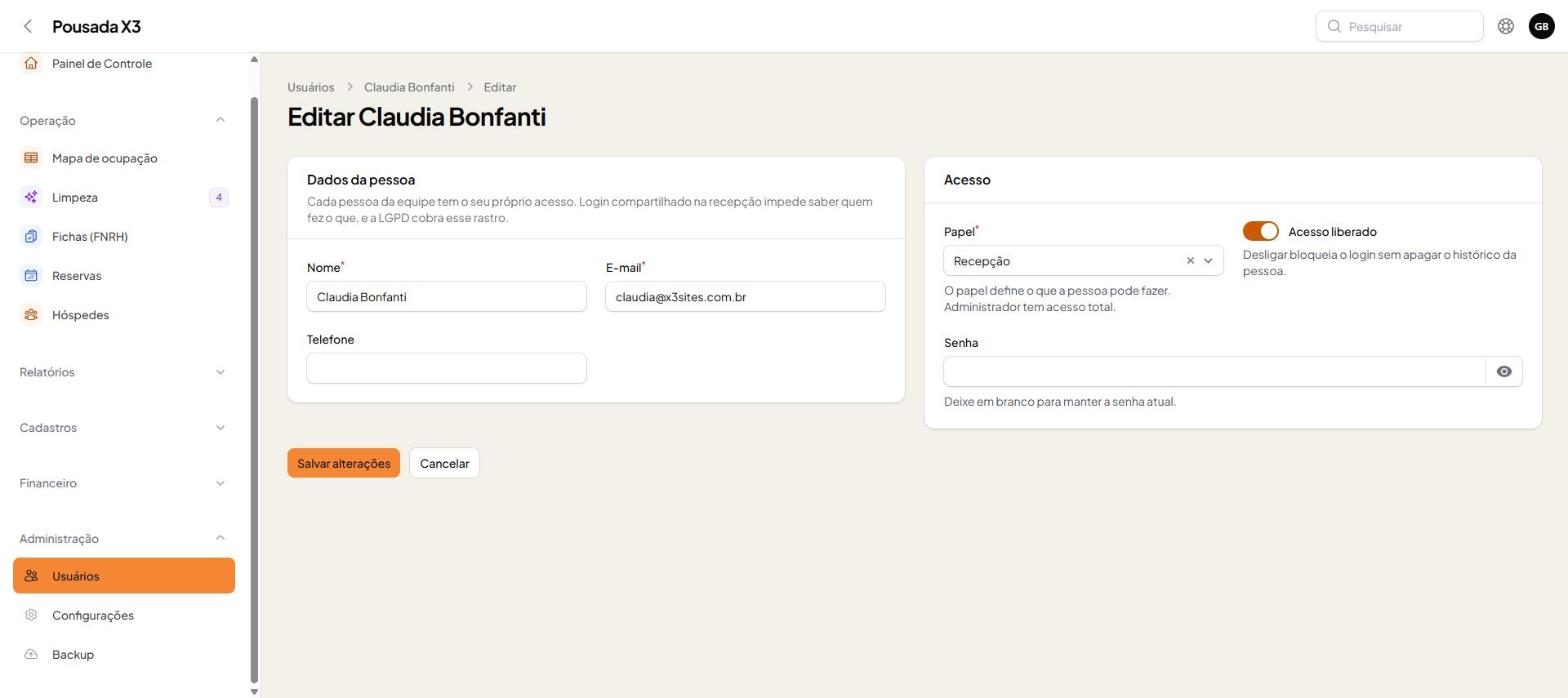The image size is (1568, 698).
Task: Focus the Senha password field
Action: (x=1214, y=371)
